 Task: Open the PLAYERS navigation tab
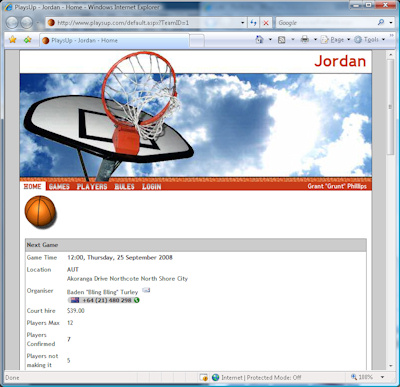[92, 187]
